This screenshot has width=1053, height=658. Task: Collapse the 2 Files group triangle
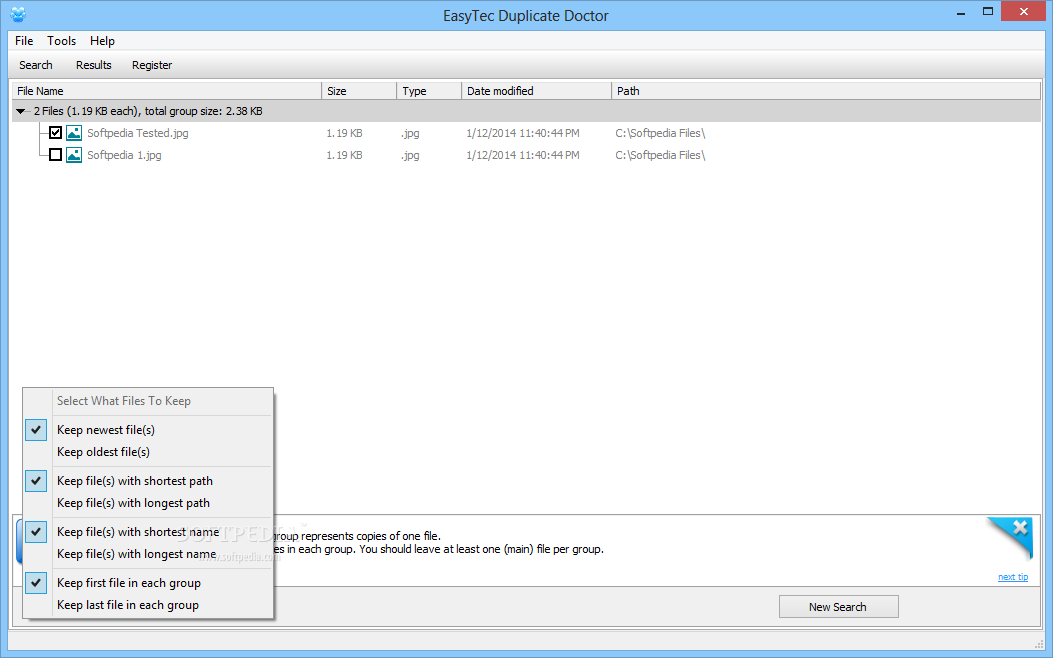tap(21, 111)
